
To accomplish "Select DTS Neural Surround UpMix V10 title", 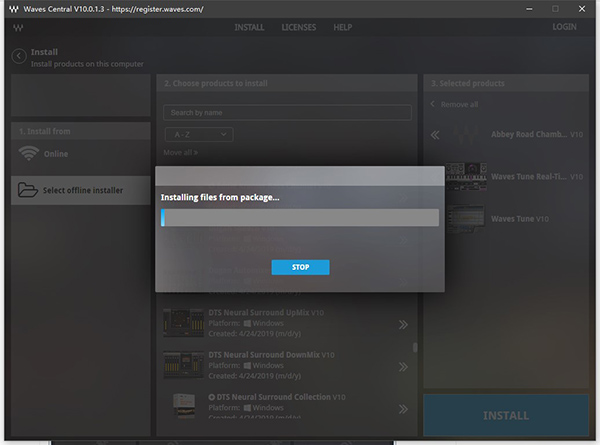I will [266, 313].
